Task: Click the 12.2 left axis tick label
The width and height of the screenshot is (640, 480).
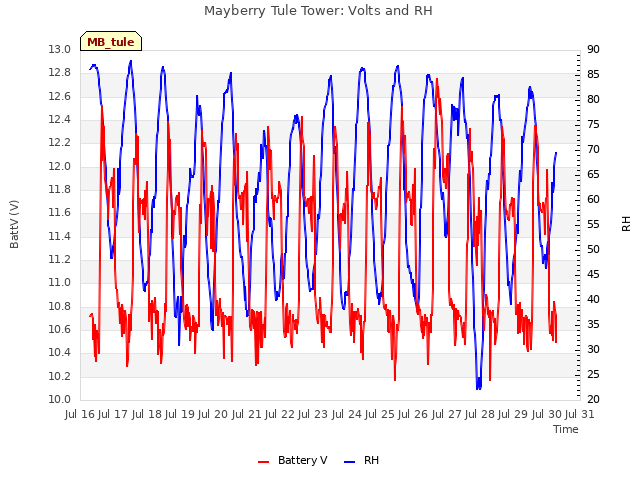Action: (x=59, y=143)
